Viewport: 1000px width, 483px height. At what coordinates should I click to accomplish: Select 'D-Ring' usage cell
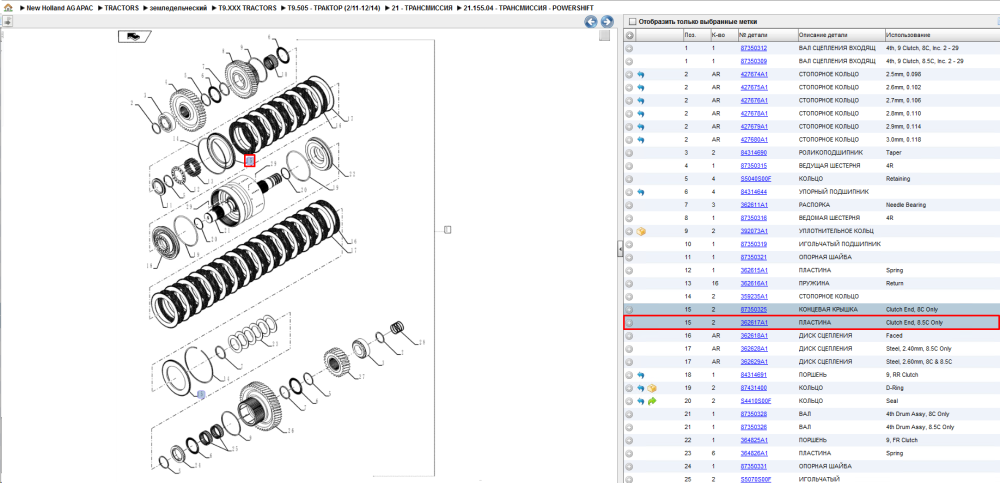(895, 388)
